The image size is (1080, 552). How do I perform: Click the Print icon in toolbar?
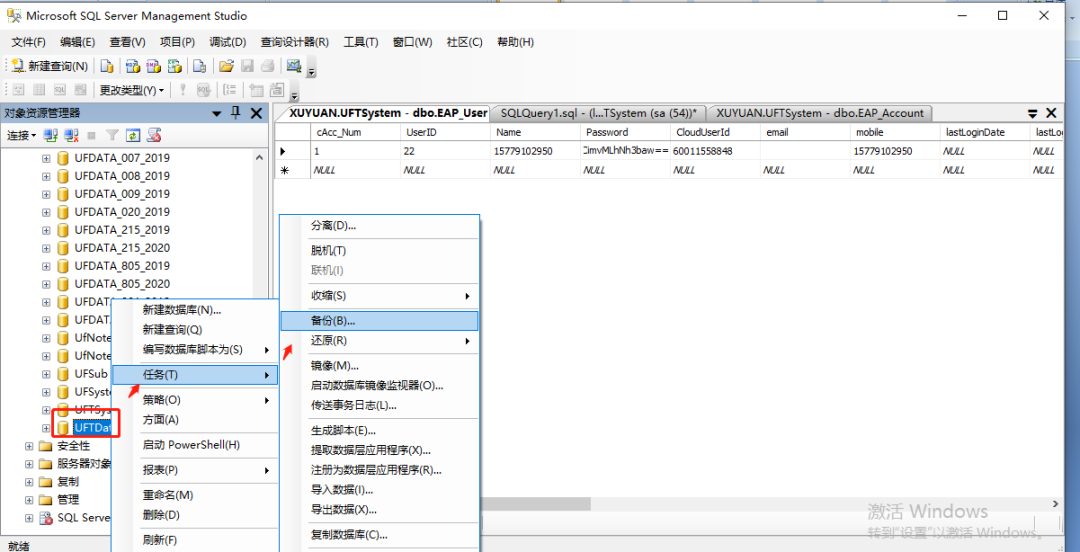[x=268, y=66]
